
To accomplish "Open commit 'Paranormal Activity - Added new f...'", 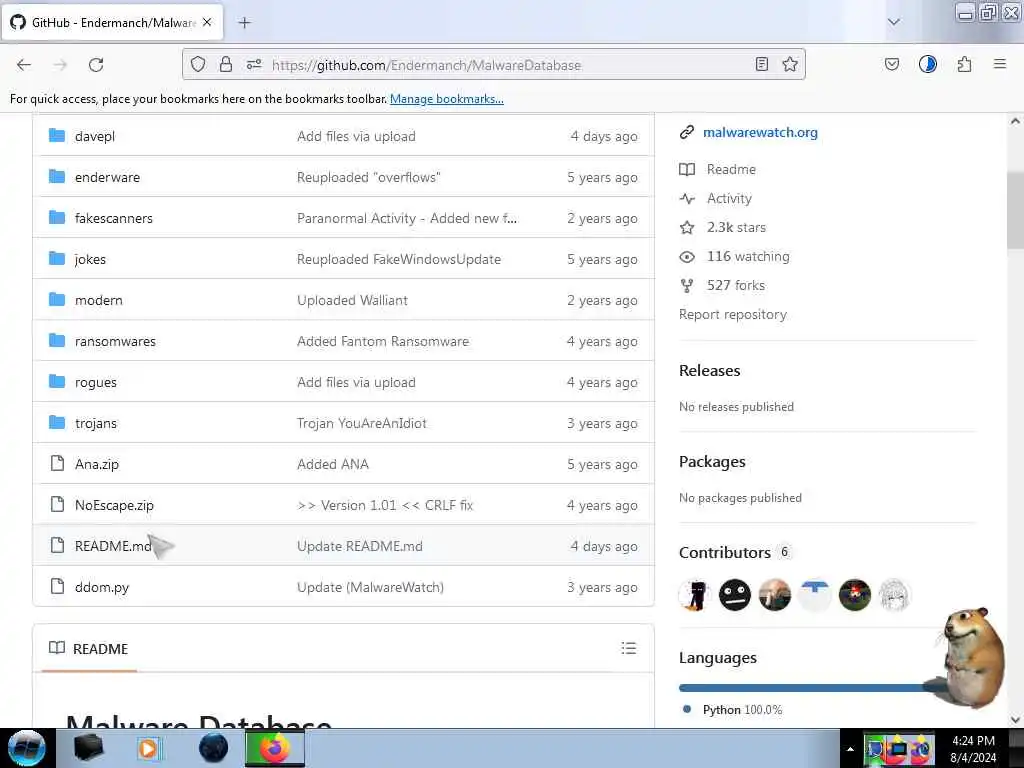I will click(407, 218).
